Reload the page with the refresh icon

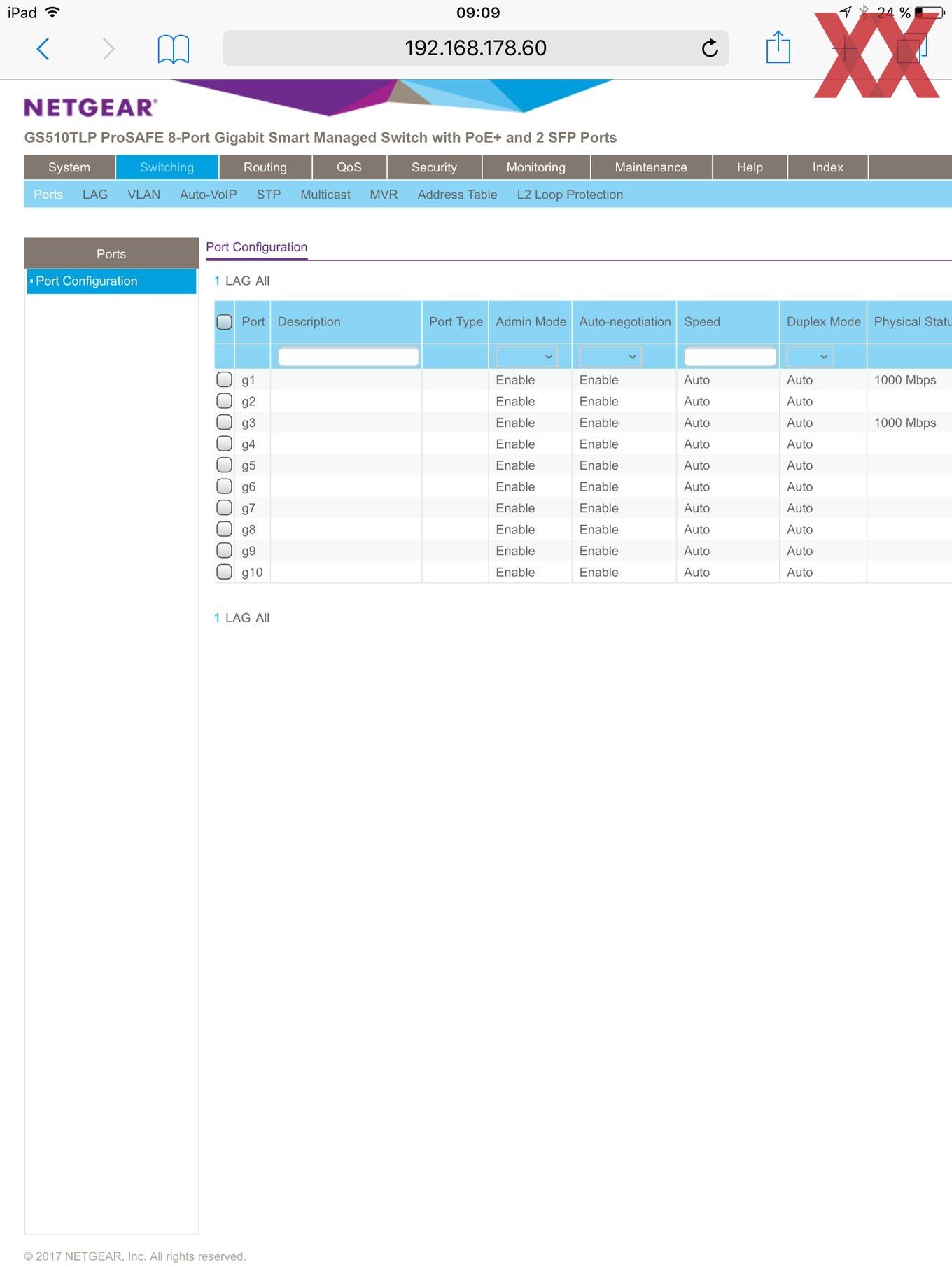[x=709, y=48]
